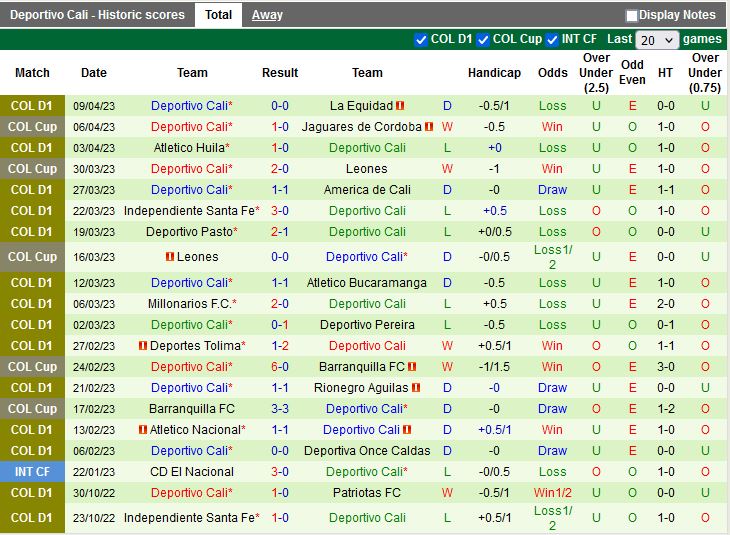Screen dimensions: 730x535
Task: Switch to the Away tab
Action: click(x=267, y=15)
